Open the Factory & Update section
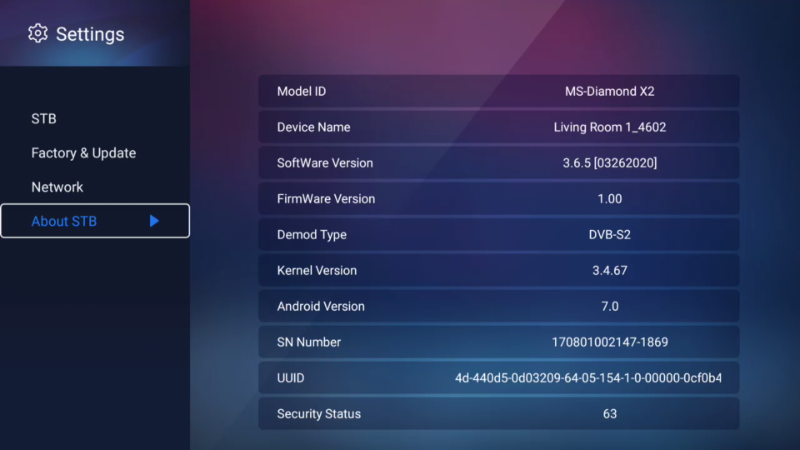Screen dimensions: 800x450 coord(83,153)
